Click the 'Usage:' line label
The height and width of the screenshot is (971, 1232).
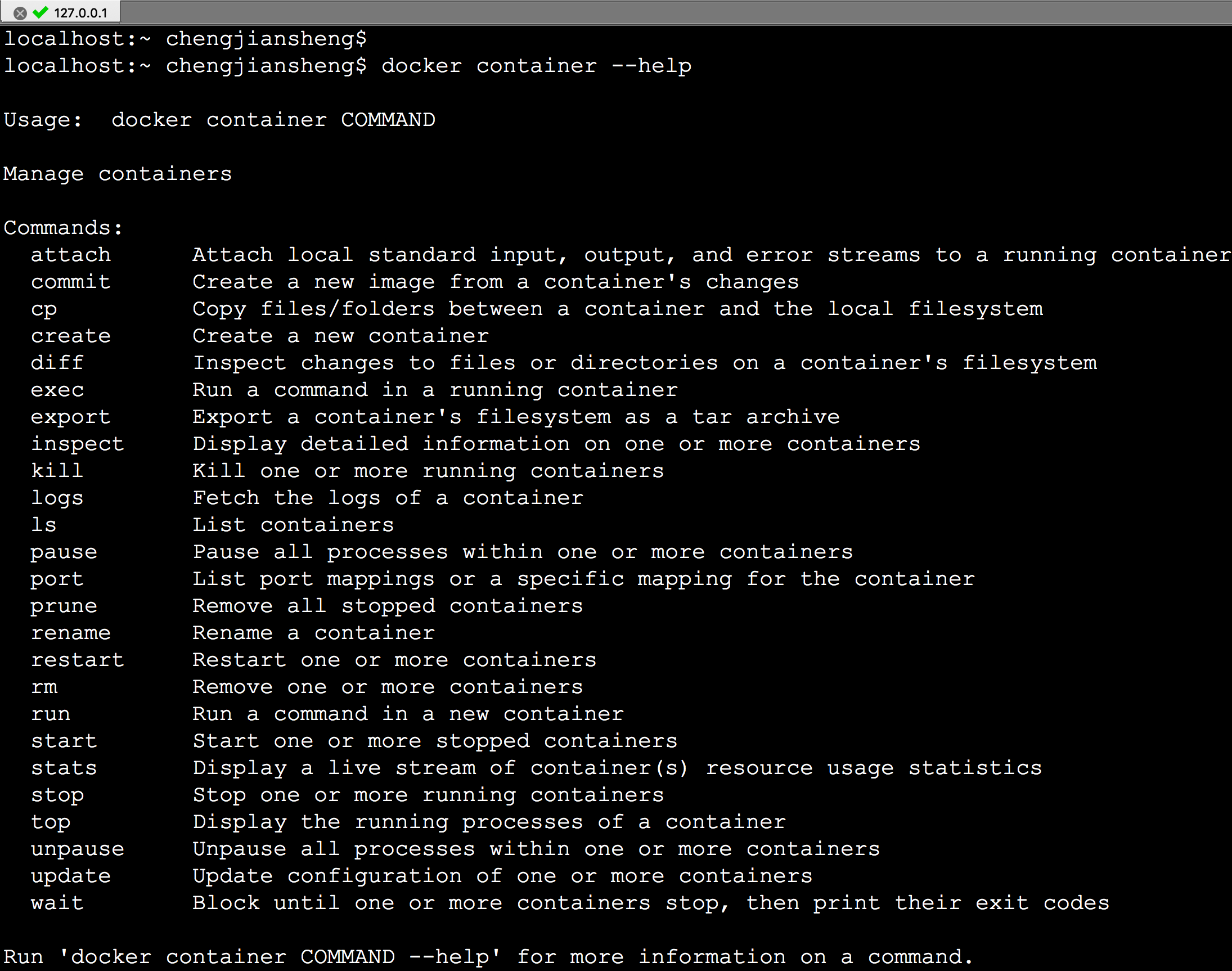pos(43,120)
